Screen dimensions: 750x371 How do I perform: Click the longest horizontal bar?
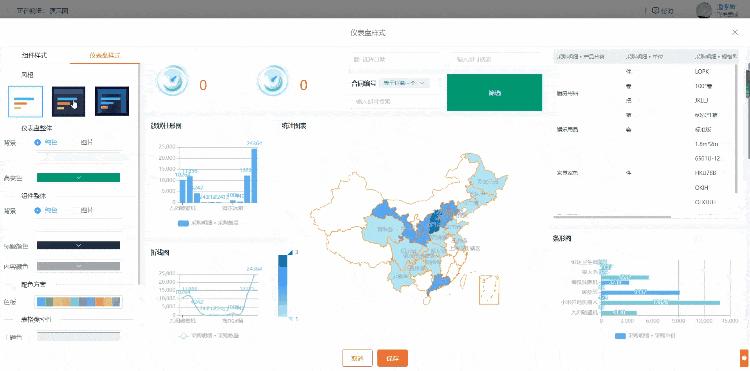pos(661,302)
